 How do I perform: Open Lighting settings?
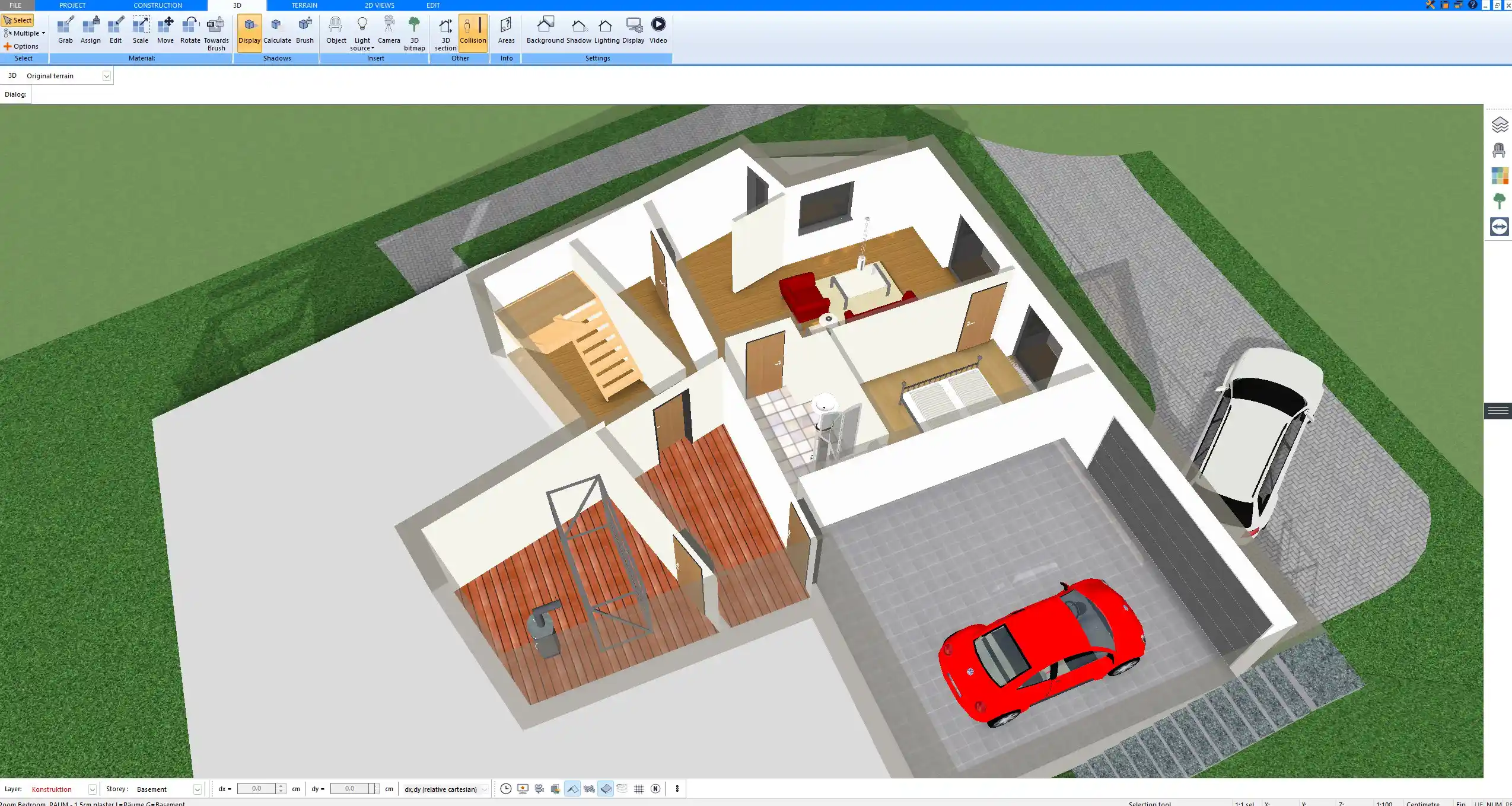pos(606,31)
